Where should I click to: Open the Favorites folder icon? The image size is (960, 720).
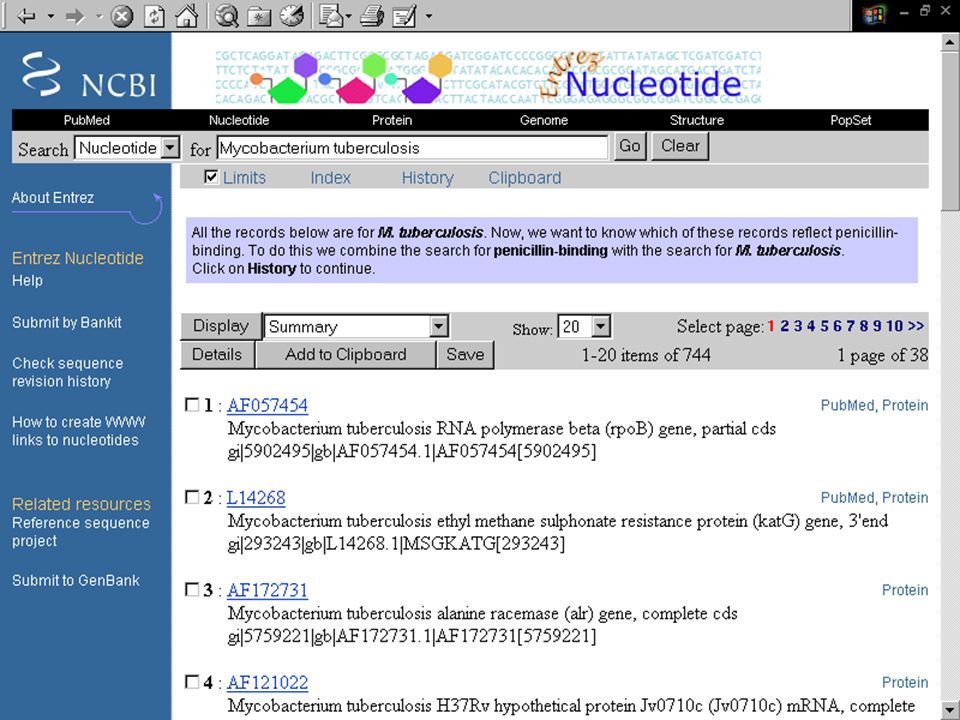pos(260,17)
